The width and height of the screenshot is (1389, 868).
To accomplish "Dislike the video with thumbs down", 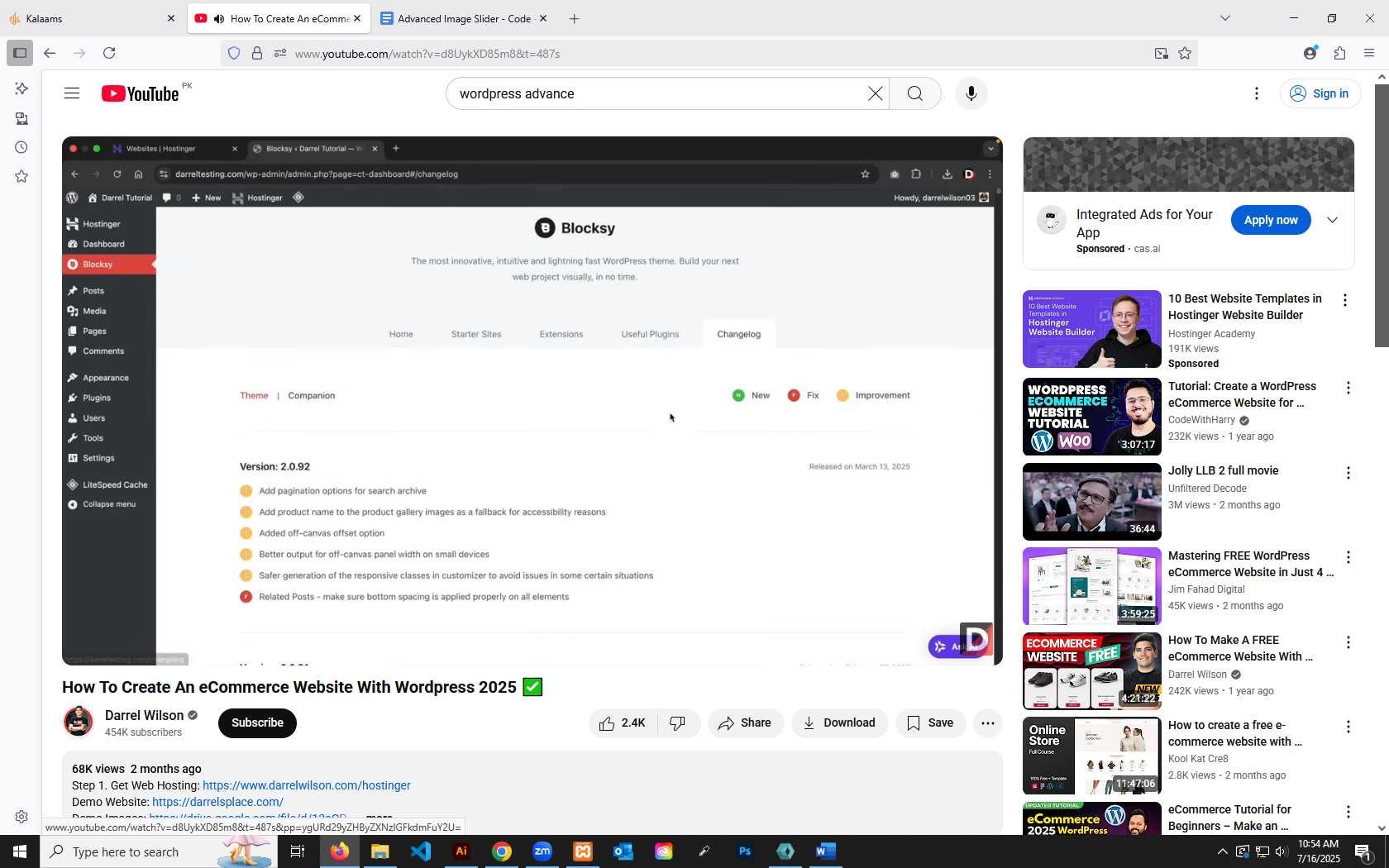I will tap(678, 723).
